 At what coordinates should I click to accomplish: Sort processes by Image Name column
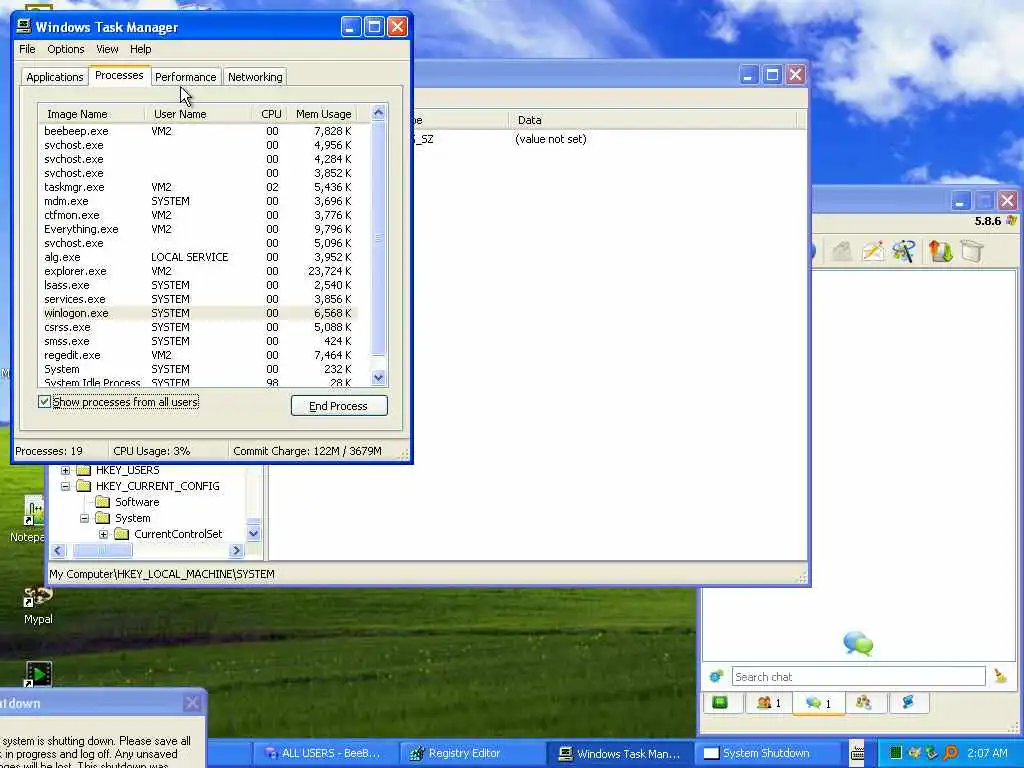pyautogui.click(x=91, y=114)
